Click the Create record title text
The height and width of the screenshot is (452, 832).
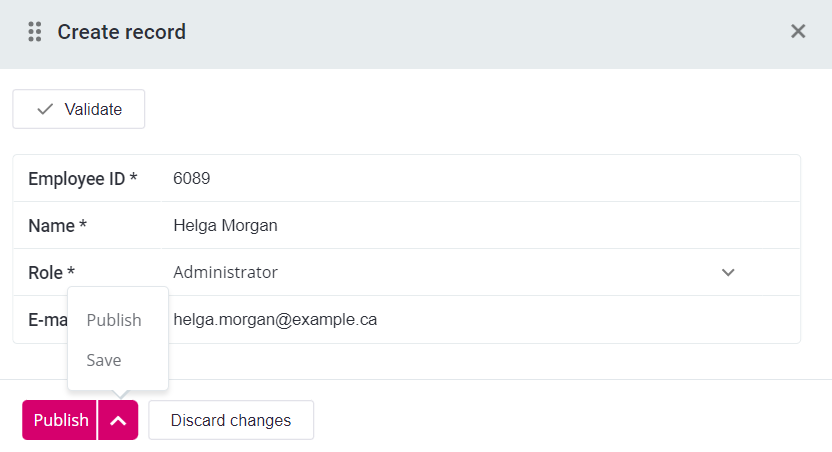(x=121, y=32)
